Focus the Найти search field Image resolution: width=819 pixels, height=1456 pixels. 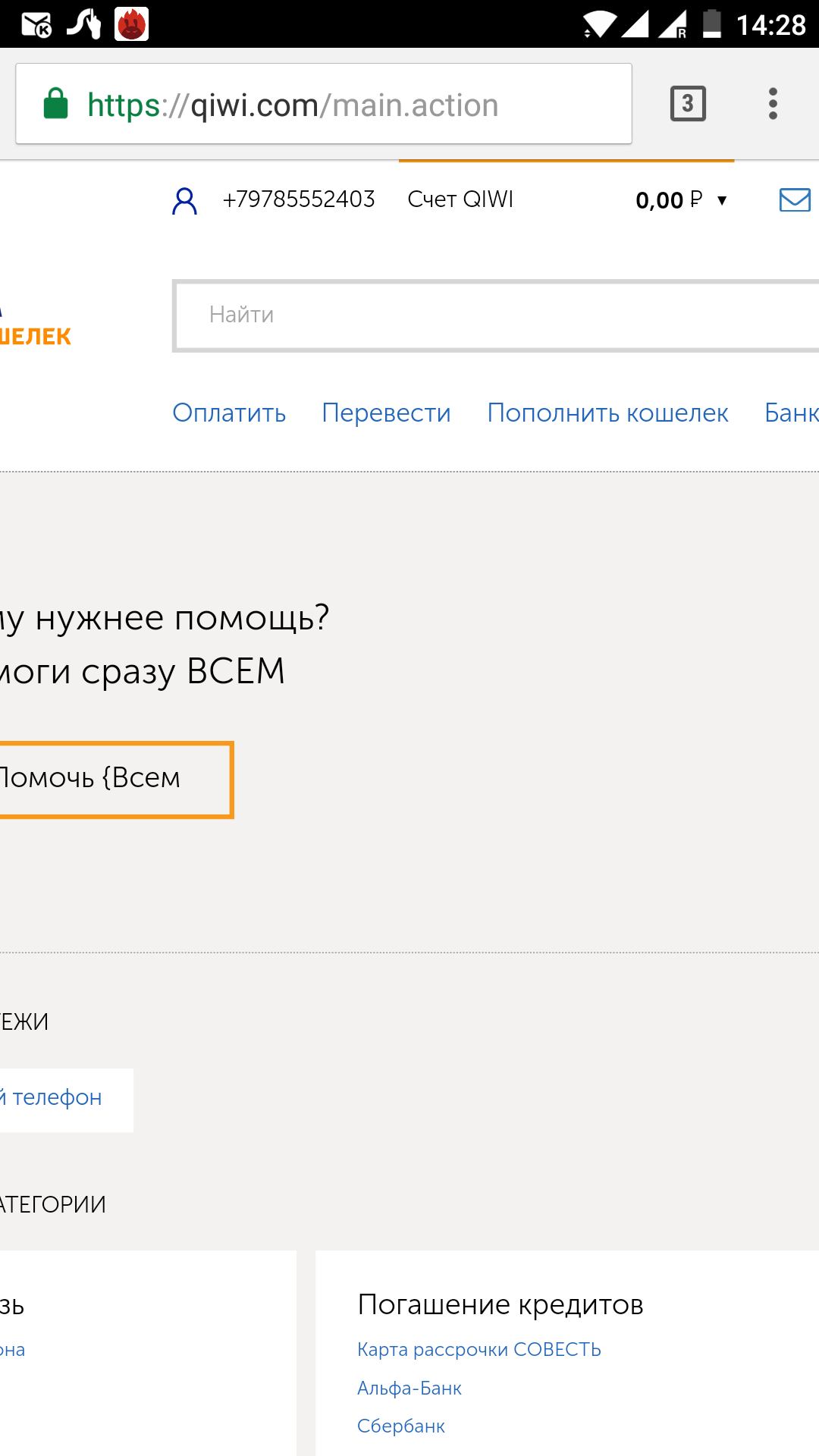click(493, 315)
